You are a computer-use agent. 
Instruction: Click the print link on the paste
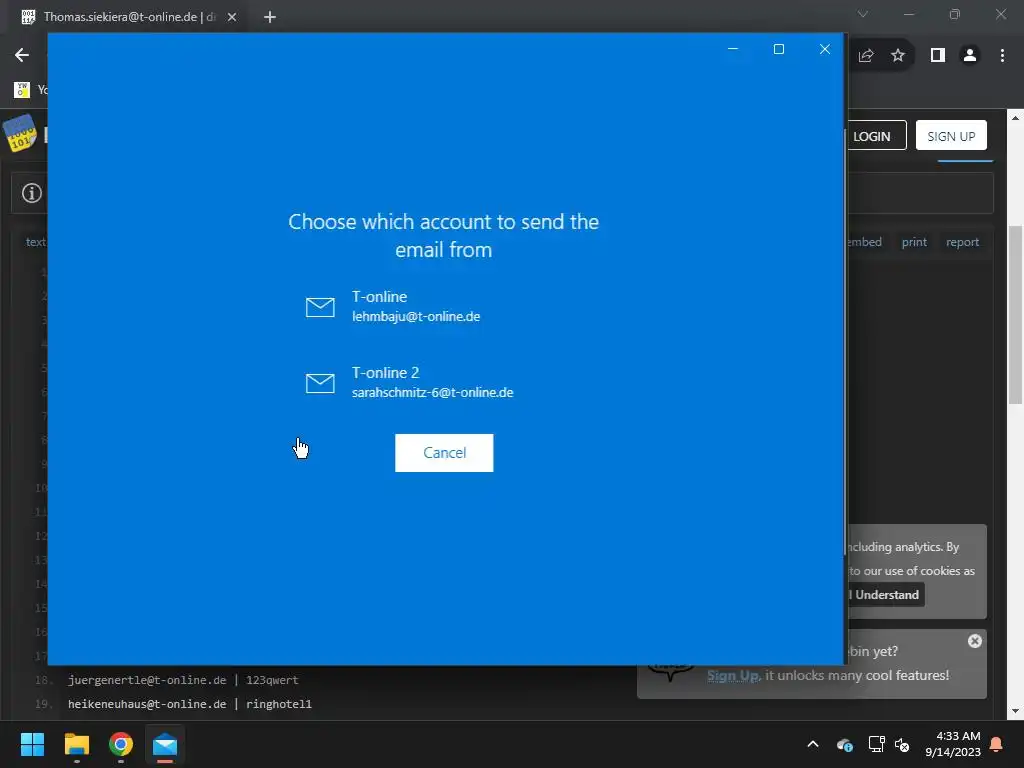tap(914, 242)
